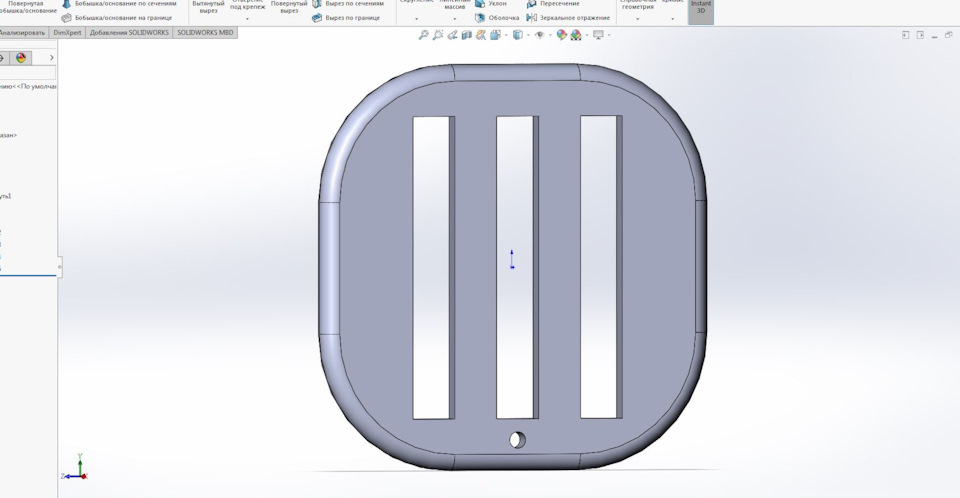Switch to the Анализировать tab
Screen dimensions: 960x498
(x=23, y=32)
